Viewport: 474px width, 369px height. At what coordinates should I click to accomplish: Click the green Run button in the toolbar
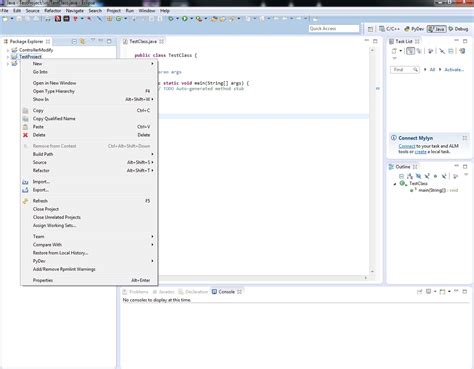[185, 19]
